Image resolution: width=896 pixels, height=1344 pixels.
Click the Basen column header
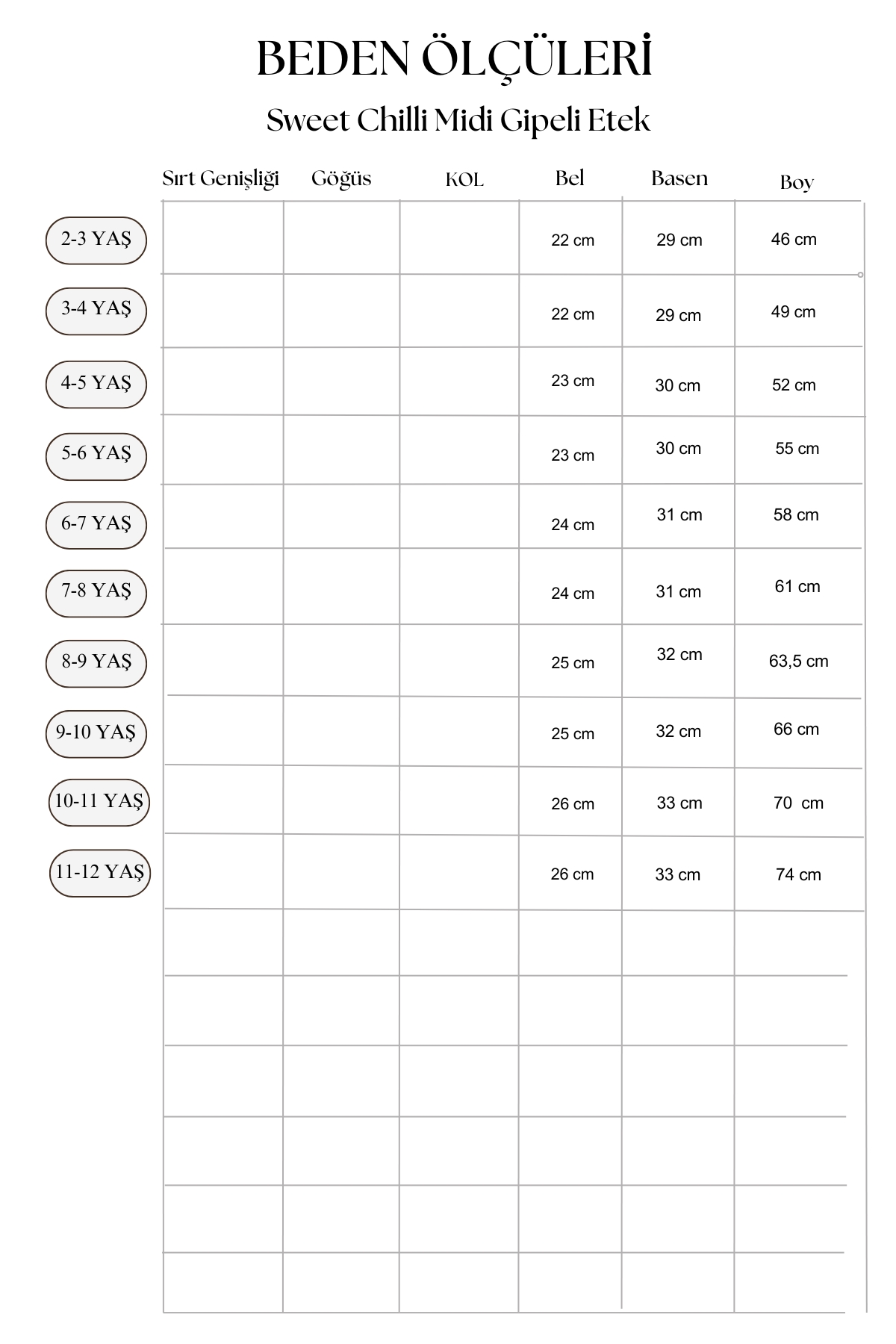pos(679,178)
